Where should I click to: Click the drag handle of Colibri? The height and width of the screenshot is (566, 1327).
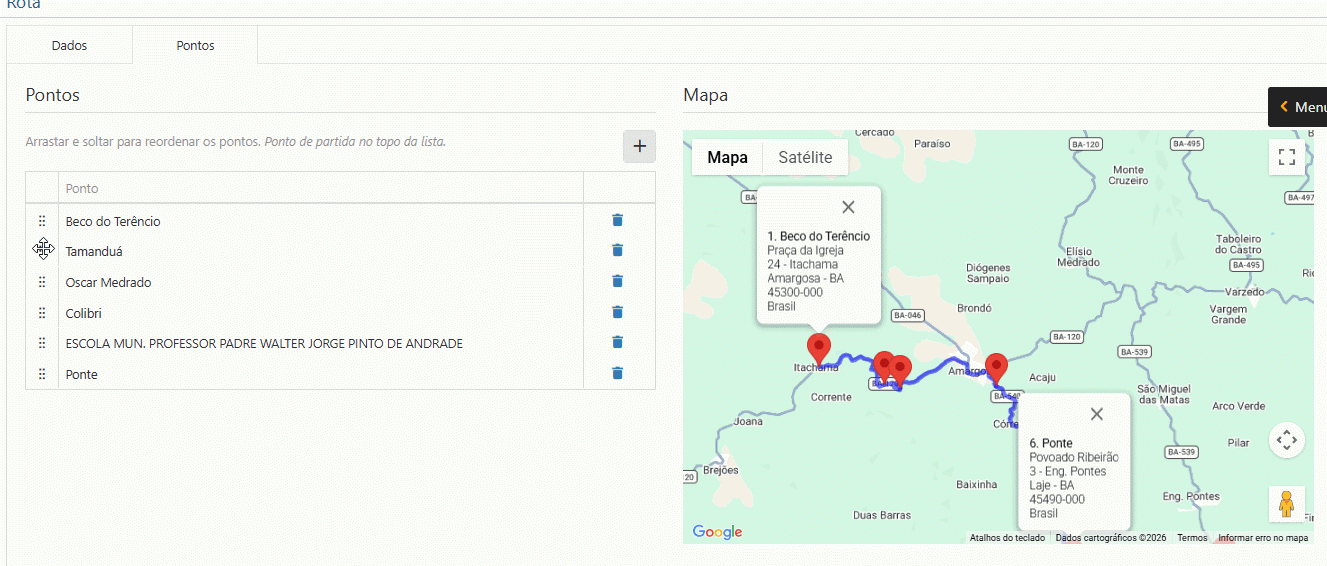point(42,313)
